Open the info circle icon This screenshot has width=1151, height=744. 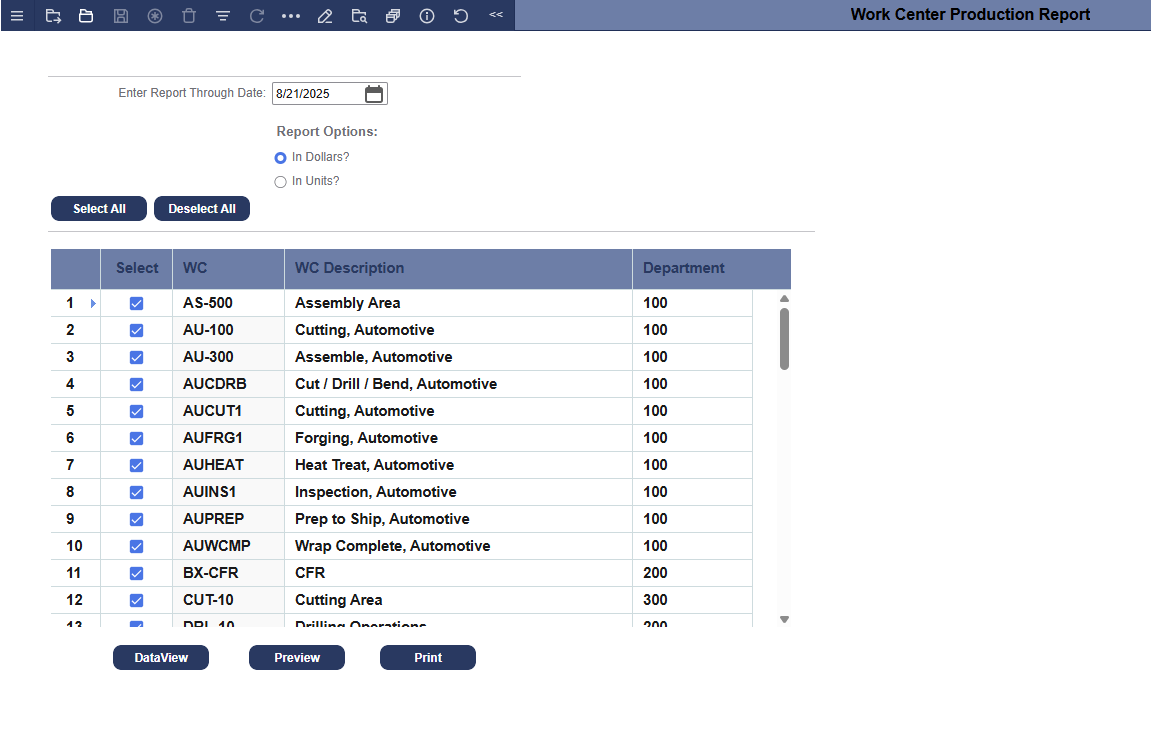click(427, 16)
